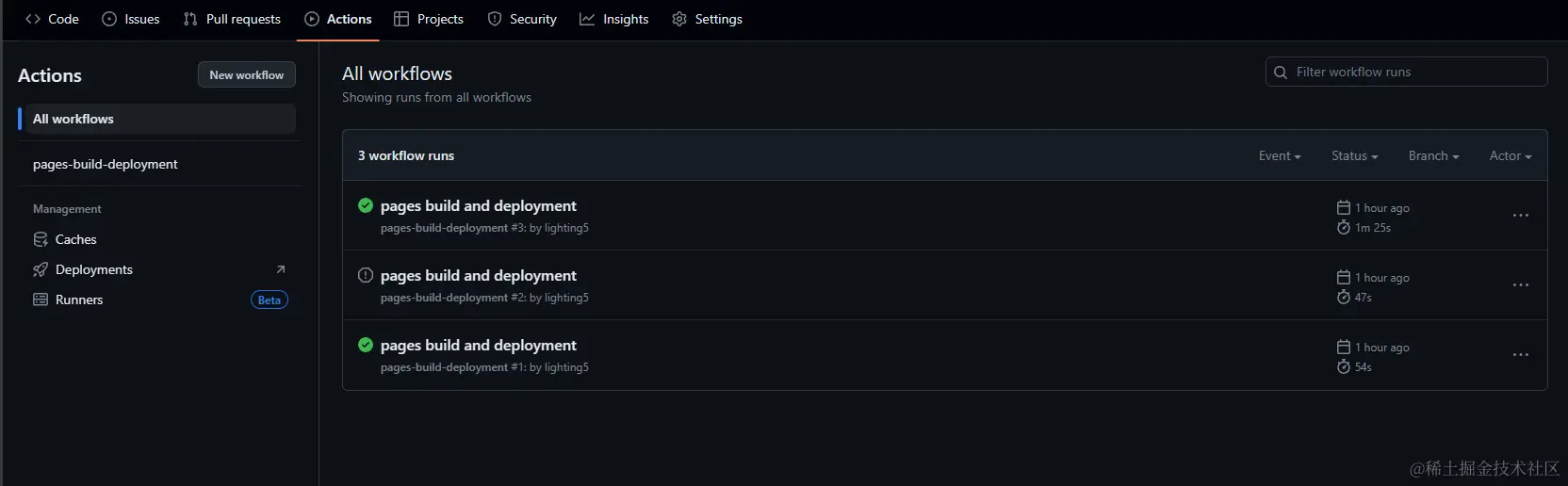This screenshot has width=1568, height=486.
Task: Open the more options menu for run #3
Action: coord(1521,216)
